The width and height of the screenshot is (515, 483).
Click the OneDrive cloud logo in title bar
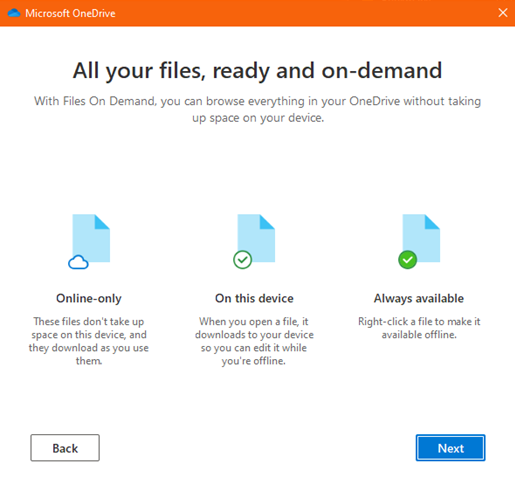[14, 13]
